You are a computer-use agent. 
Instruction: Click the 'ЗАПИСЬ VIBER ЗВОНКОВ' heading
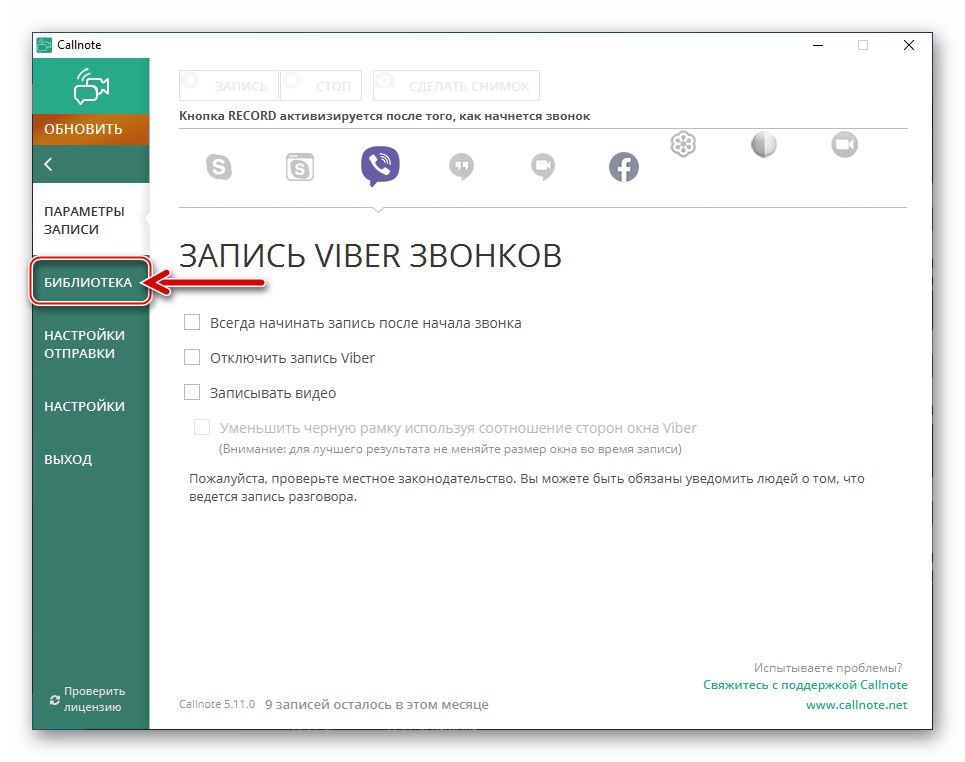[x=370, y=255]
